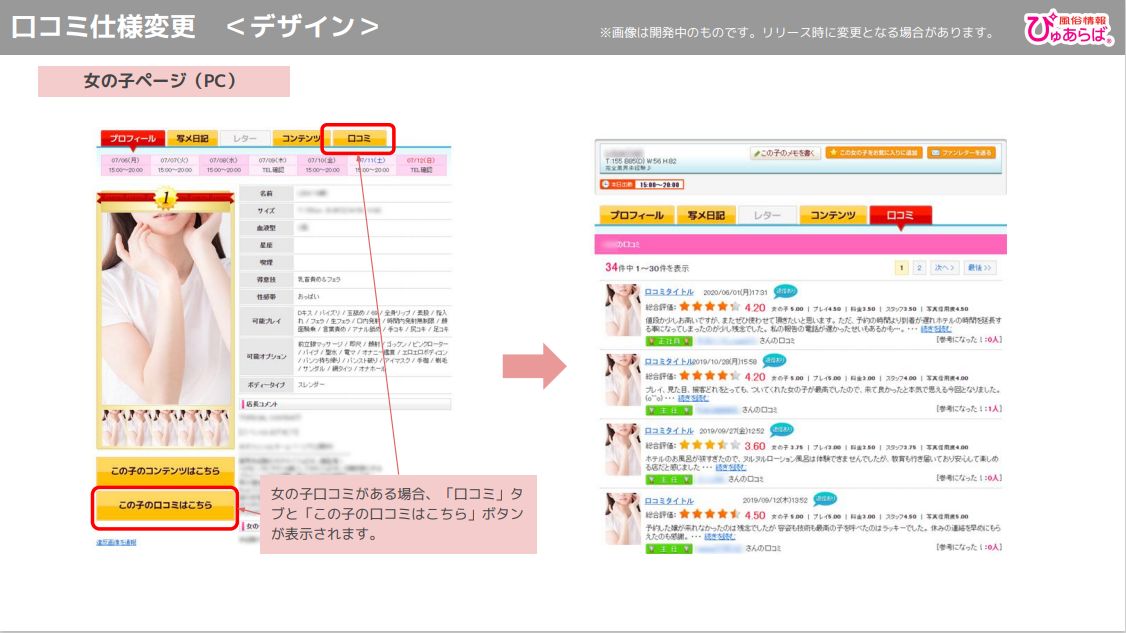Click the add-to-favorites star button
The height and width of the screenshot is (633, 1126).
pyautogui.click(x=873, y=153)
